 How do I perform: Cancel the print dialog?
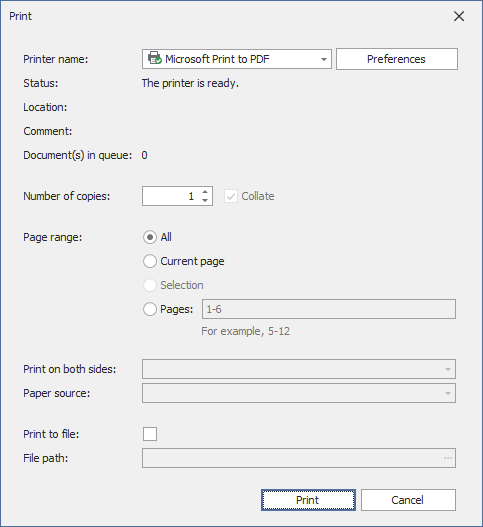click(x=408, y=500)
